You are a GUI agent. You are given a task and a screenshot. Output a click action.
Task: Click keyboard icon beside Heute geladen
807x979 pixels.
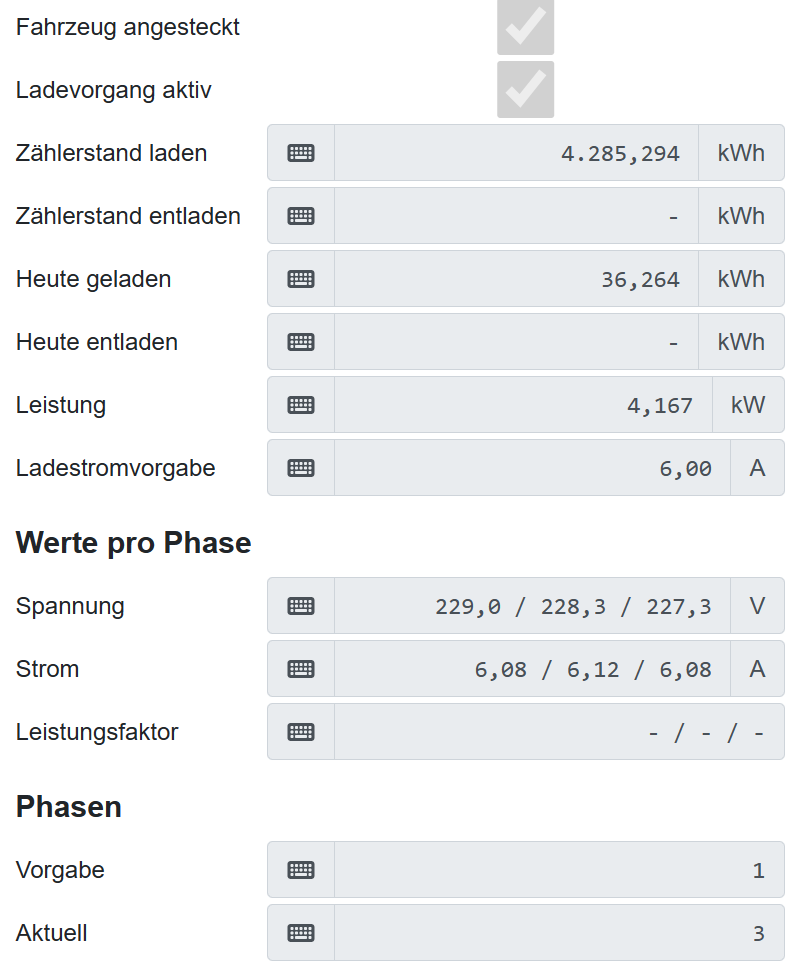pyautogui.click(x=301, y=279)
